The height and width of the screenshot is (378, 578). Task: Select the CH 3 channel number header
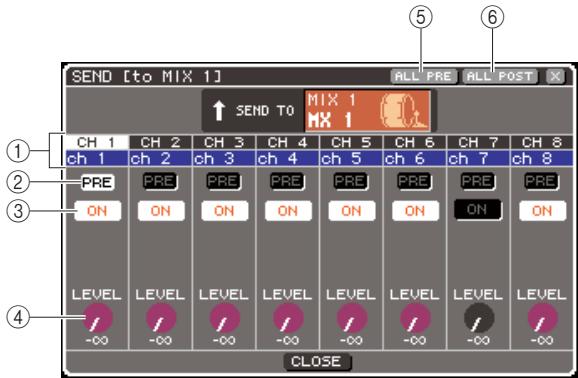point(224,142)
